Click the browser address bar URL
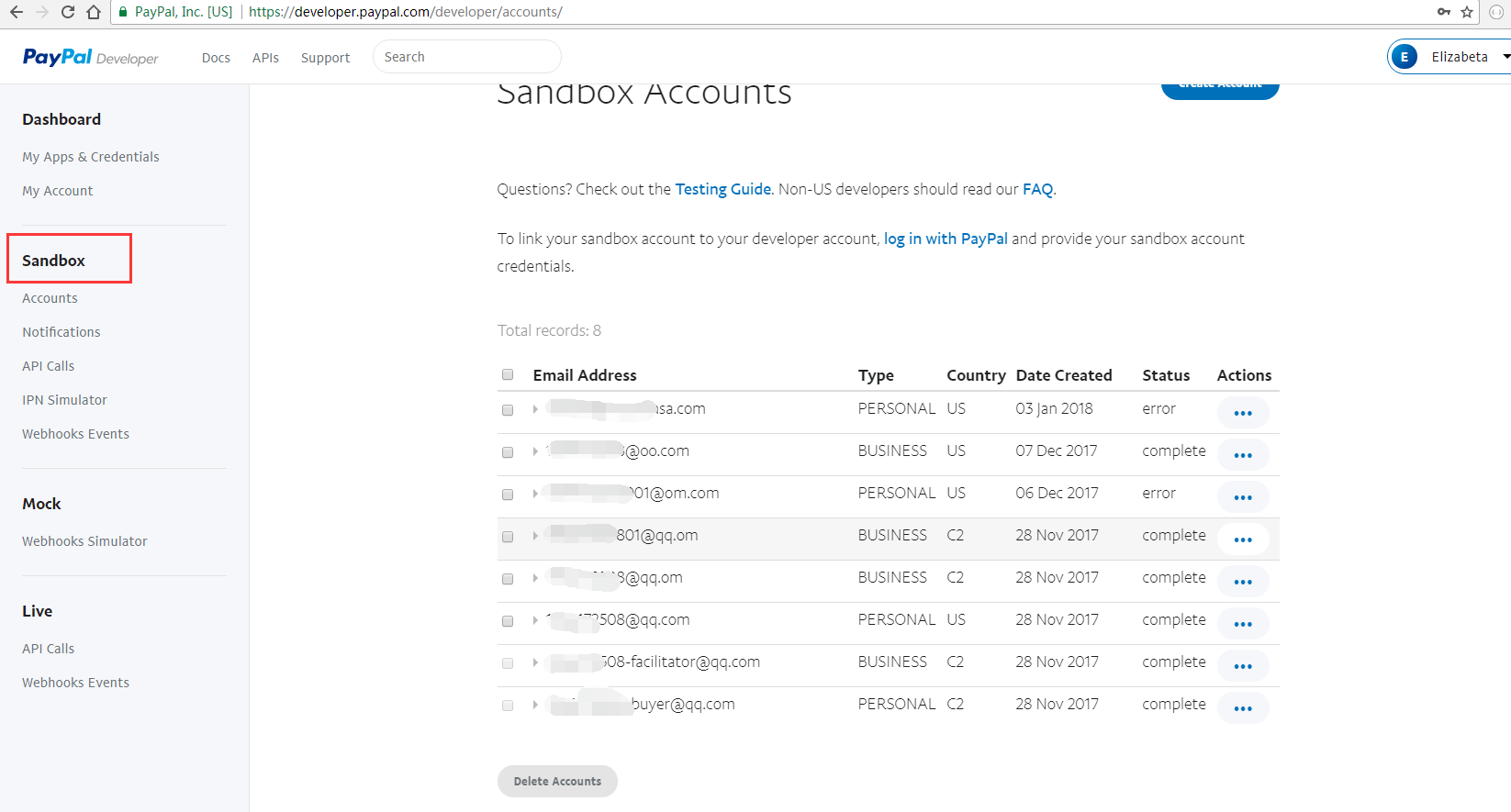Screen dimensions: 1511x812 pyautogui.click(x=405, y=12)
